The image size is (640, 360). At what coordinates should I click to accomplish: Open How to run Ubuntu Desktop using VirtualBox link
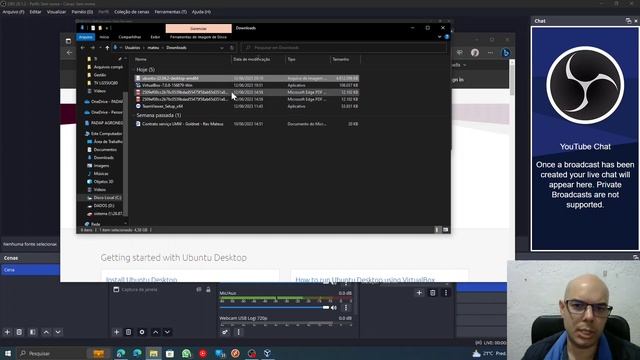(x=365, y=280)
